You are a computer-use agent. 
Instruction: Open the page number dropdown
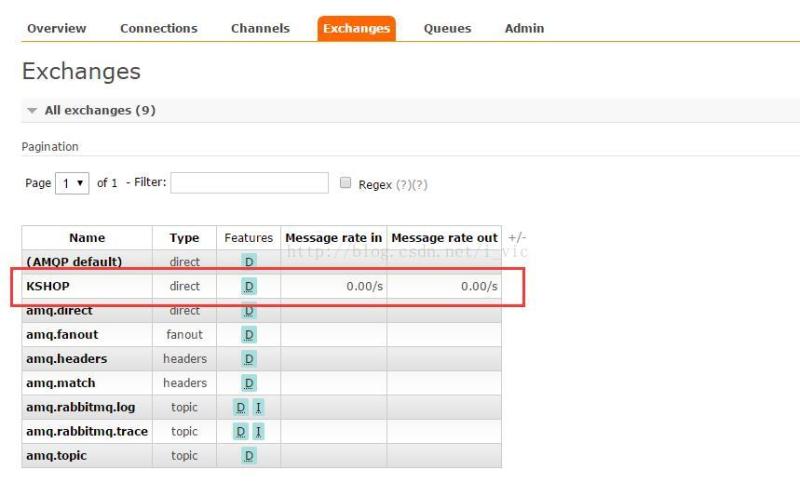73,184
